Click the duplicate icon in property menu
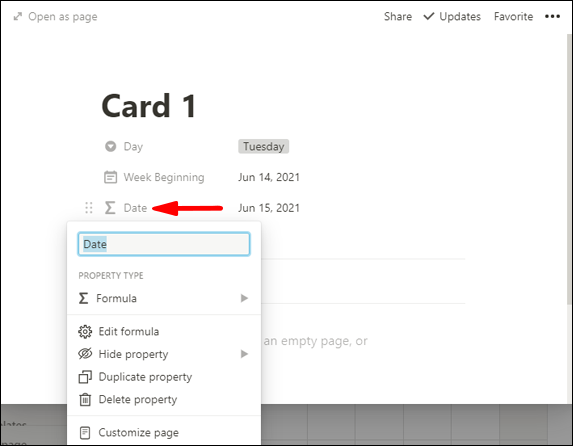The width and height of the screenshot is (573, 446). (85, 377)
